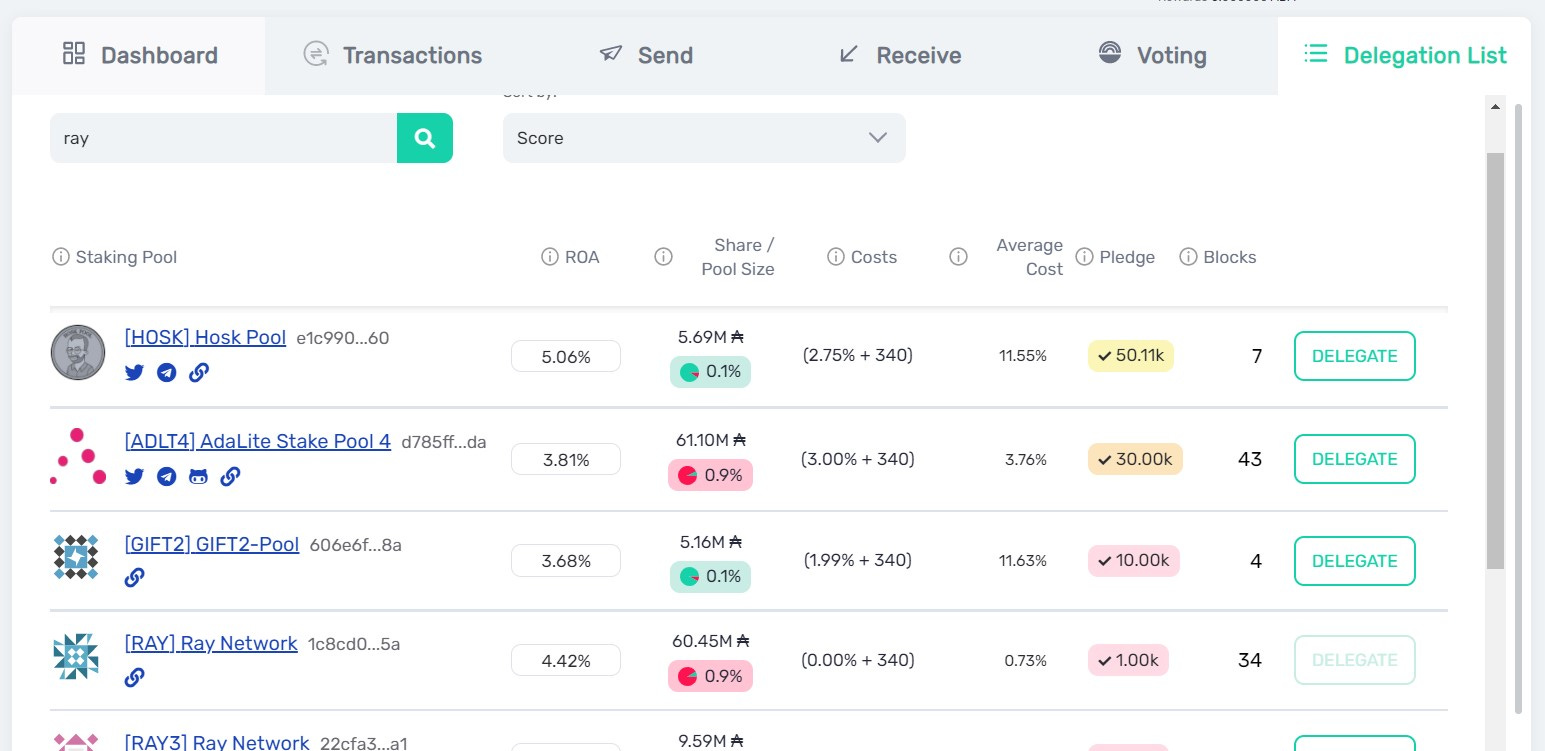Click the GIFT2-Pool 0.1% share badge

pos(710,576)
